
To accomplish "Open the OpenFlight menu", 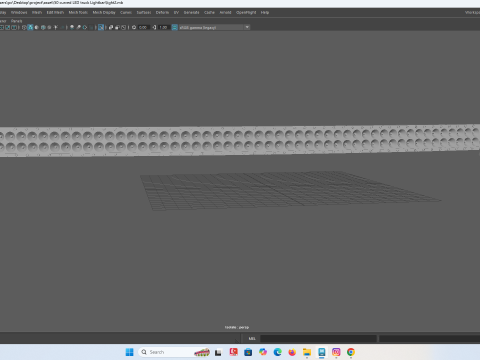I will click(x=246, y=12).
